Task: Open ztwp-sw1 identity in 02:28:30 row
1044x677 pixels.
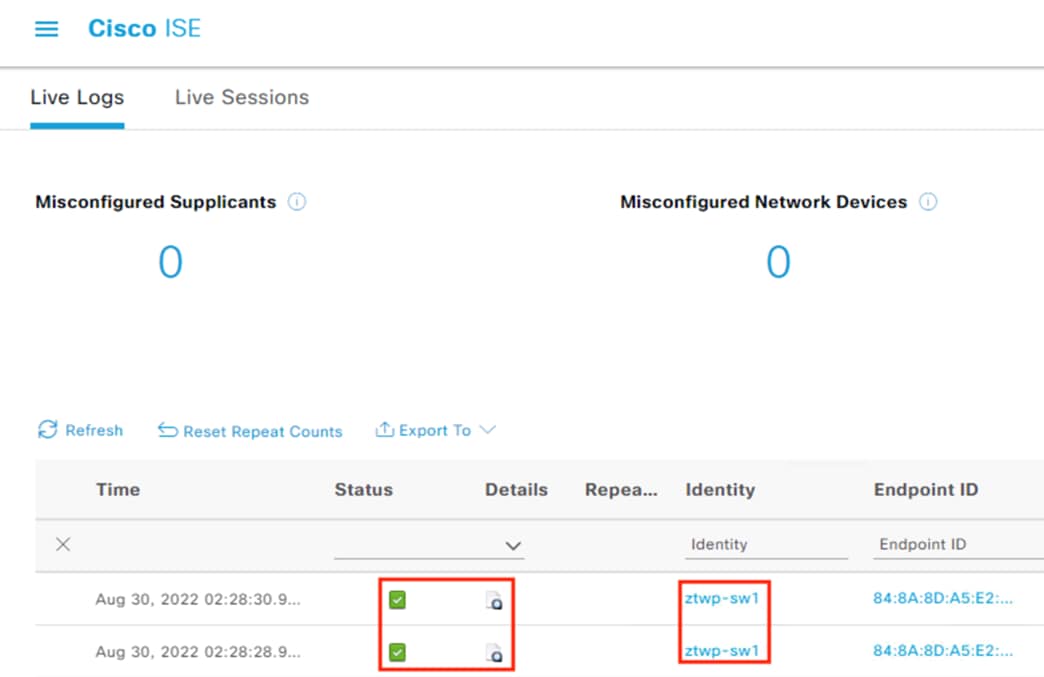Action: coord(722,598)
